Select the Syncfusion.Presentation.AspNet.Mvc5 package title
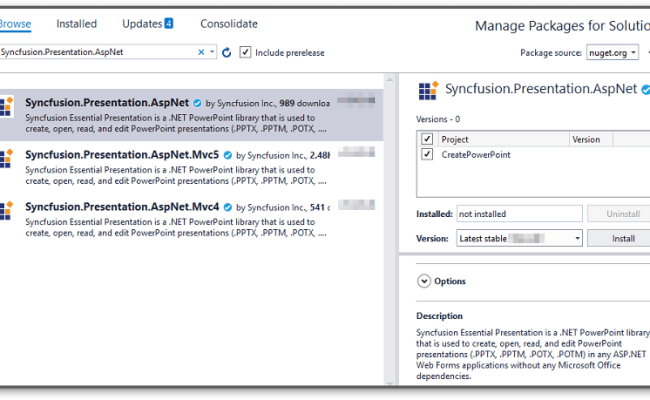 pyautogui.click(x=122, y=155)
